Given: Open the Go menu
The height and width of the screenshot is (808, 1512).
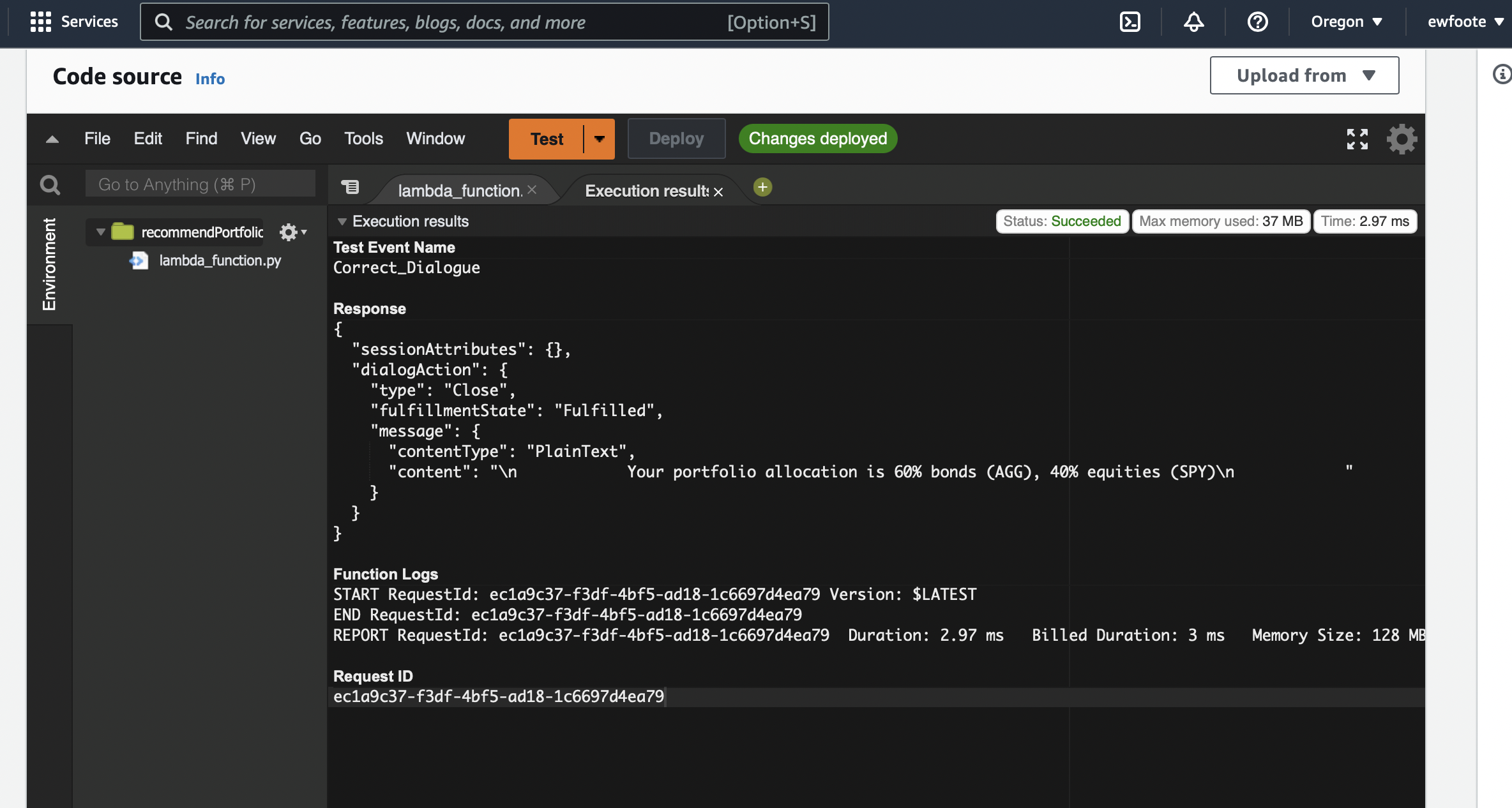Looking at the screenshot, I should (310, 138).
